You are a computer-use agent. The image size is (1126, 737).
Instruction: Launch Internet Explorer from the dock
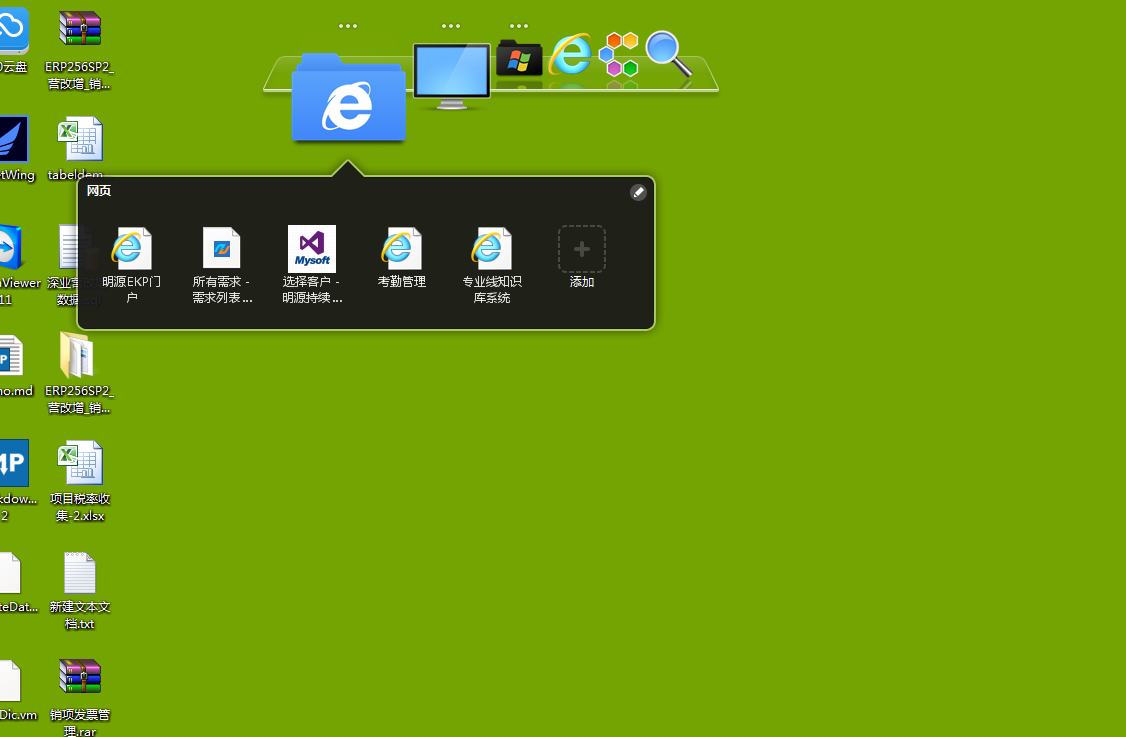coord(571,55)
